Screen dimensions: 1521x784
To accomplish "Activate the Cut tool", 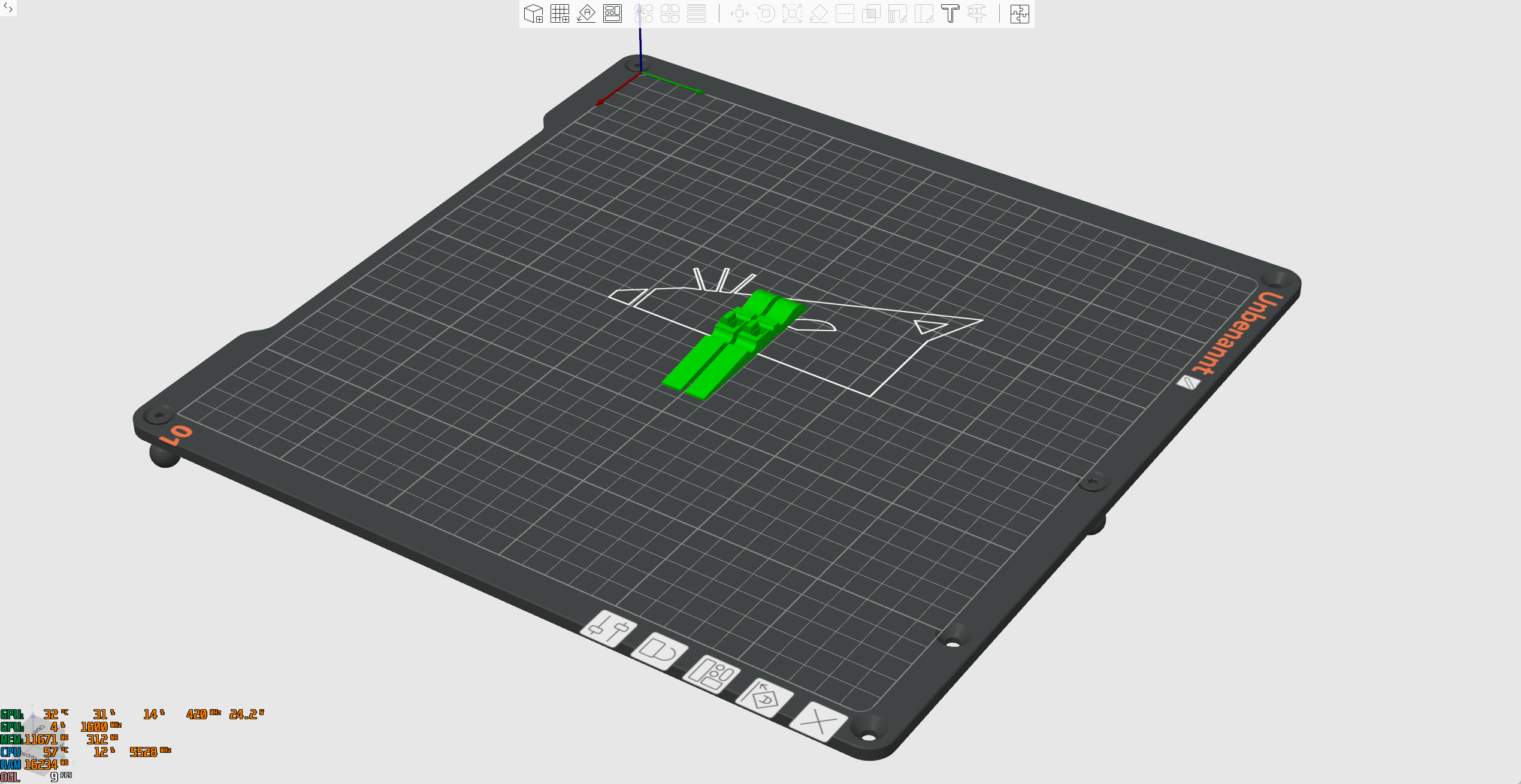I will click(x=845, y=14).
